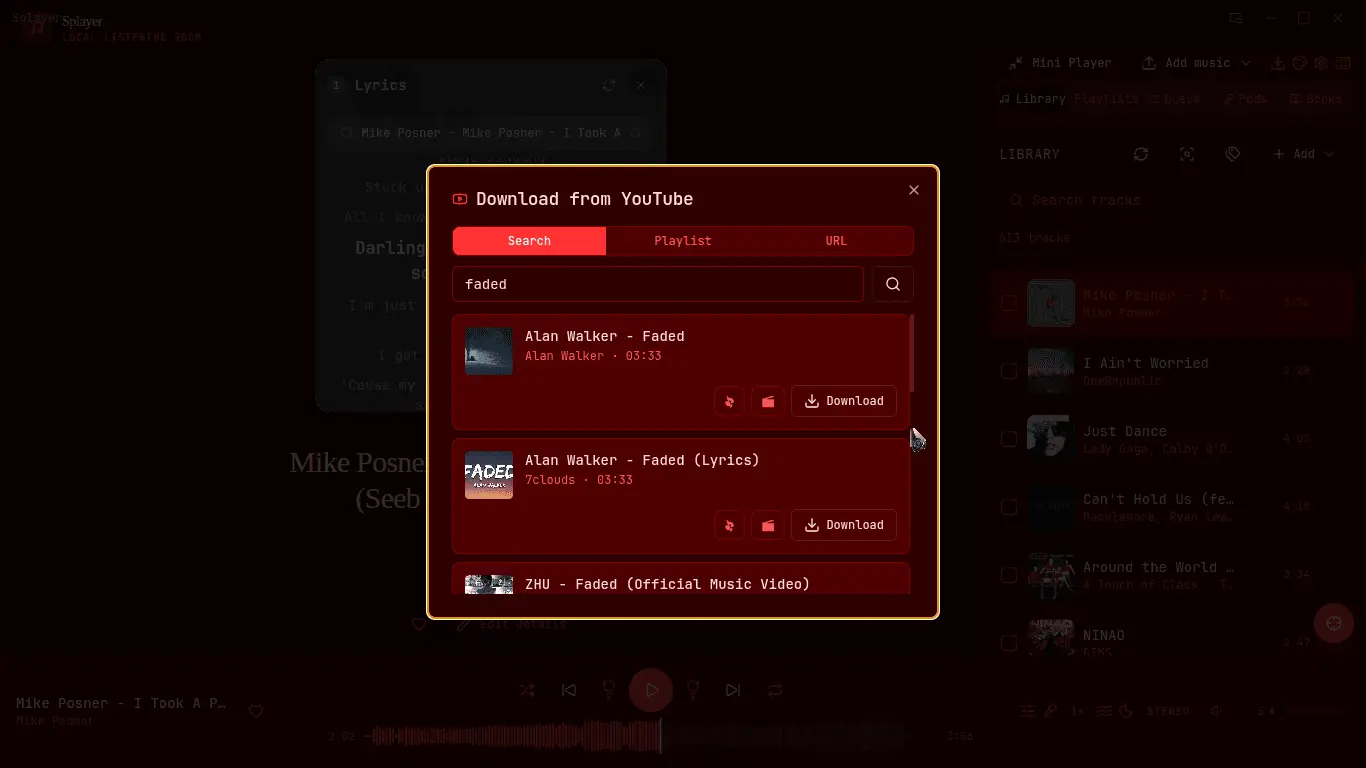Mute with the speaker volume icon

coord(1216,711)
